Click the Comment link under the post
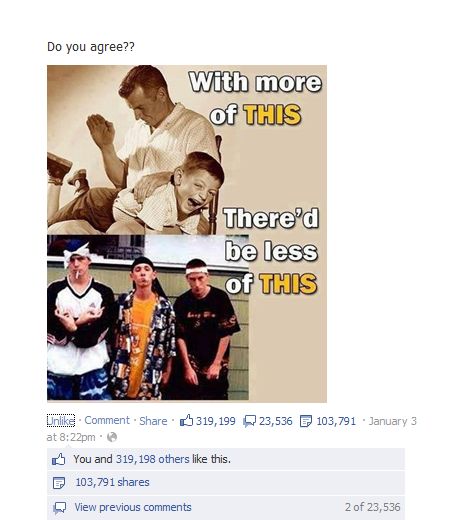The width and height of the screenshot is (468, 520). pyautogui.click(x=107, y=420)
